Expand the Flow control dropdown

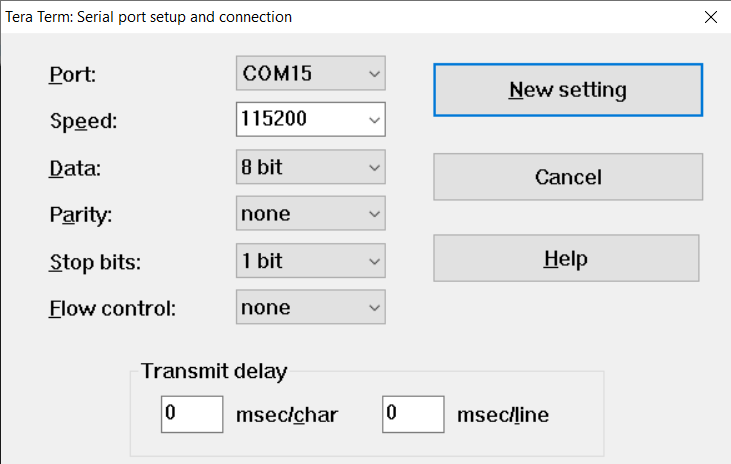coord(311,308)
